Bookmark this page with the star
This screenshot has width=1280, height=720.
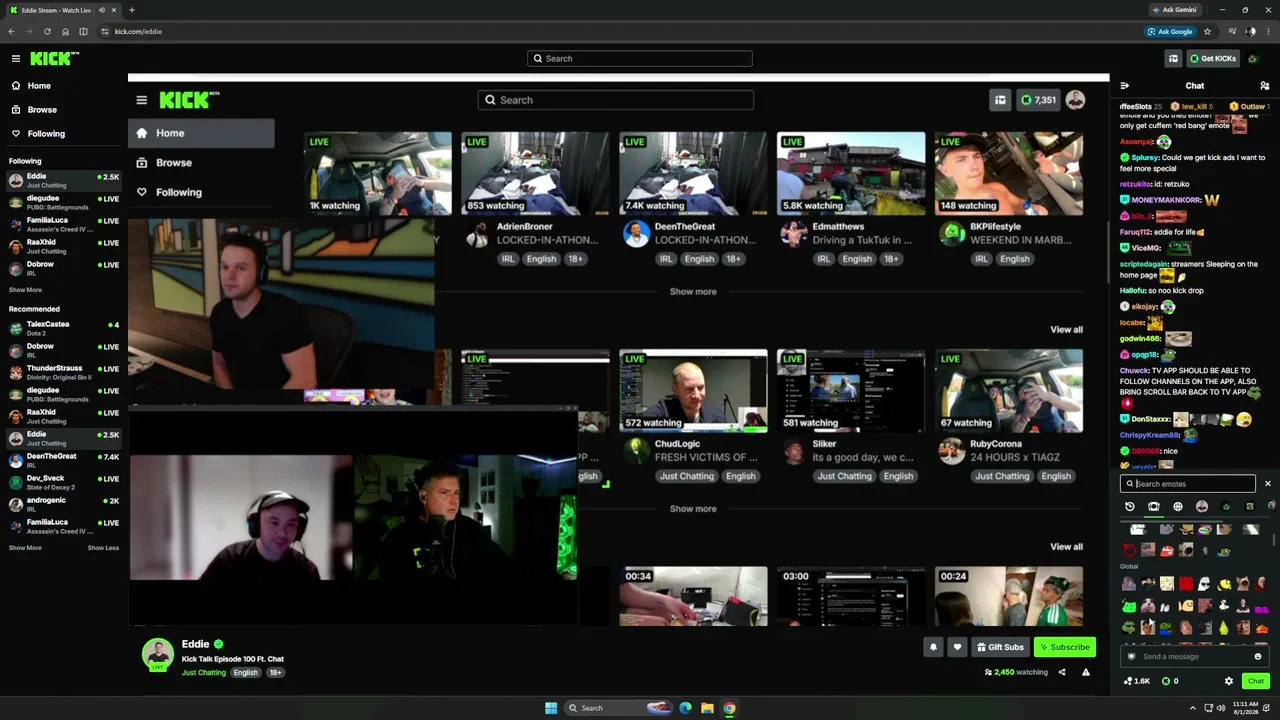[1207, 32]
